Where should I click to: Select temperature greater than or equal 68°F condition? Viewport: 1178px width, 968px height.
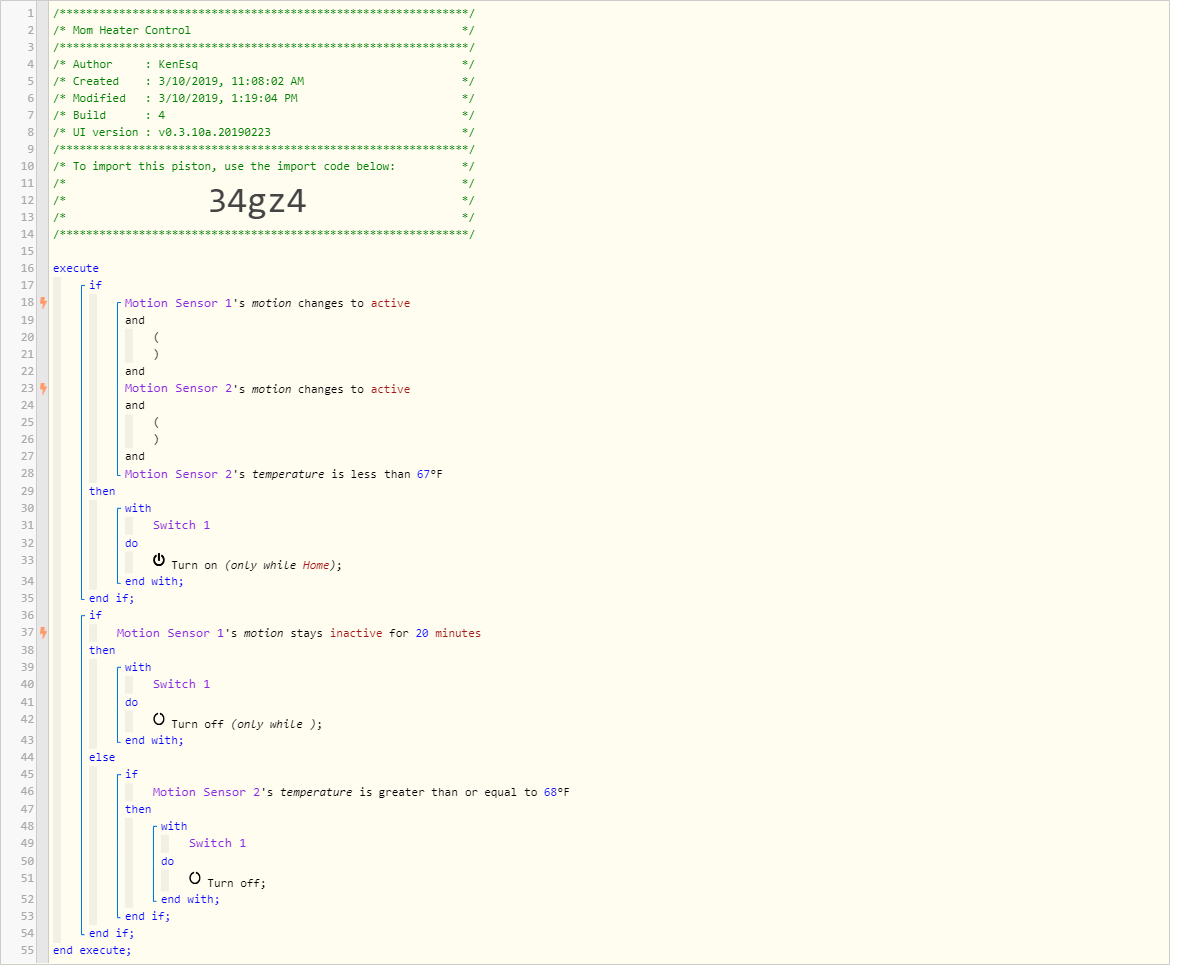click(361, 793)
